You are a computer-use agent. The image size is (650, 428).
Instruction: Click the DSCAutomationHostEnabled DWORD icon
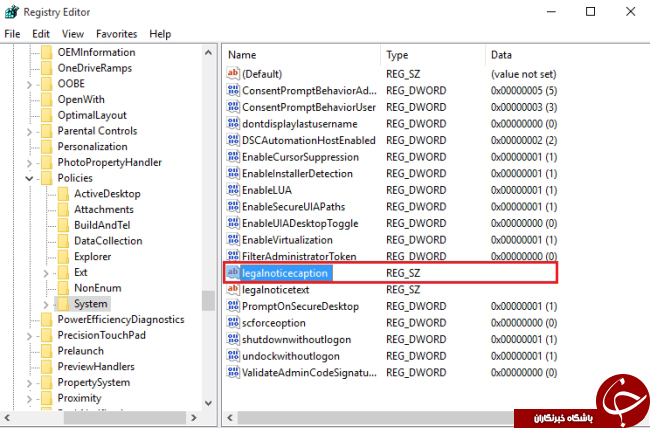point(233,140)
